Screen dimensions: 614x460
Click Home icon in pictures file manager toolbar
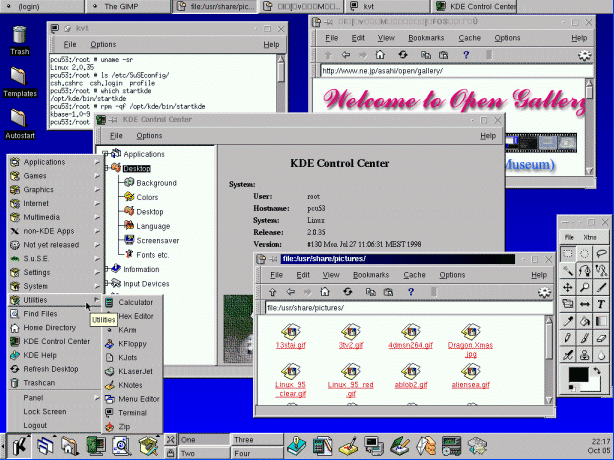point(325,292)
